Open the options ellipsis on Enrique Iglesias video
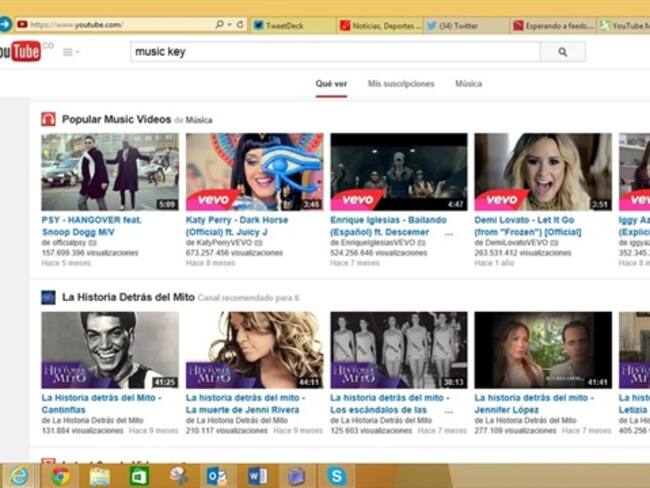This screenshot has height=488, width=650. click(x=449, y=234)
